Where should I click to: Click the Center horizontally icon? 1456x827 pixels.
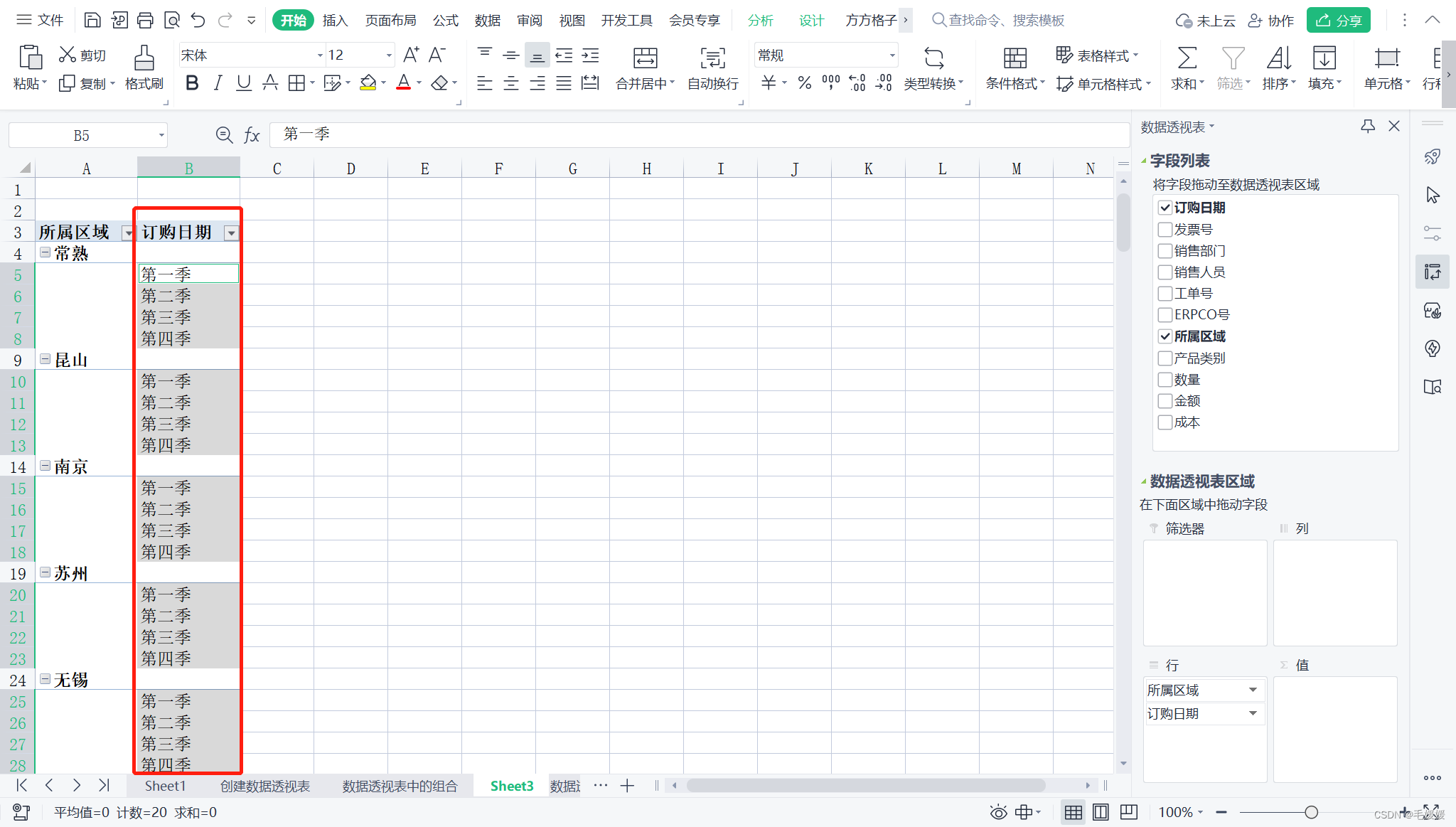tap(510, 83)
